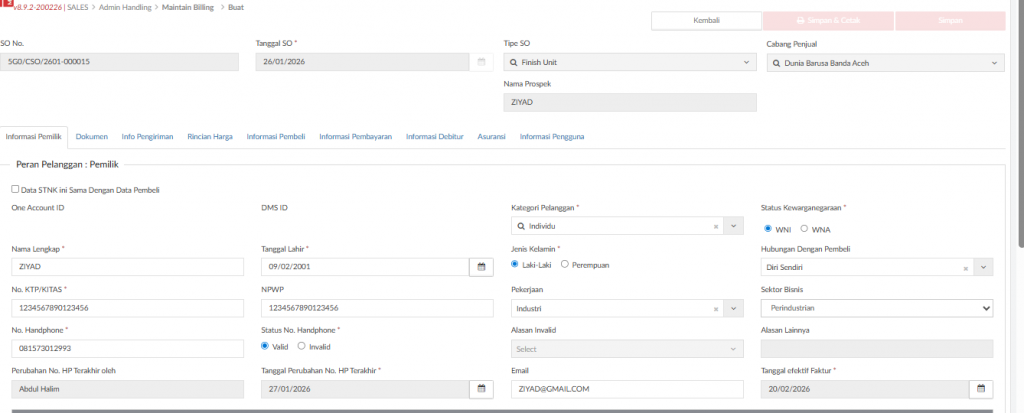This screenshot has width=1024, height=413.
Task: Click the search icon in Cabang Penjual
Action: click(x=776, y=63)
